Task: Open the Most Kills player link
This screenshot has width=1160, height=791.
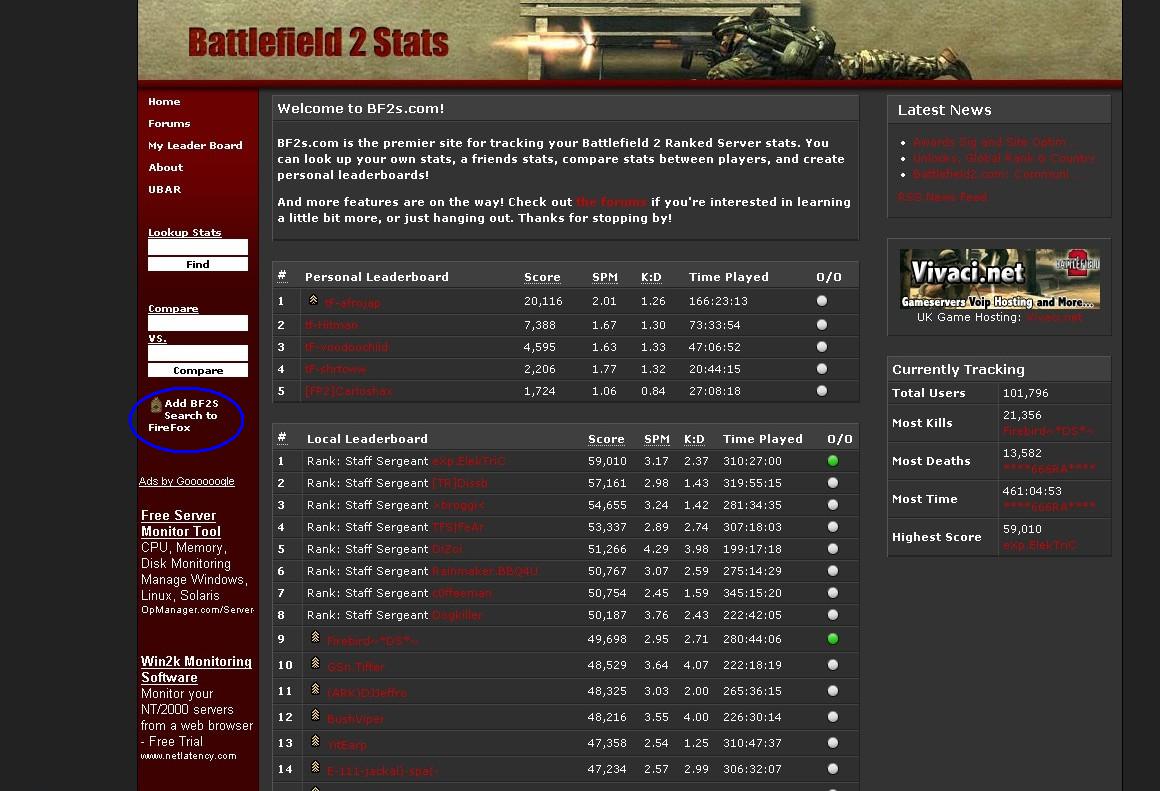Action: [1048, 431]
